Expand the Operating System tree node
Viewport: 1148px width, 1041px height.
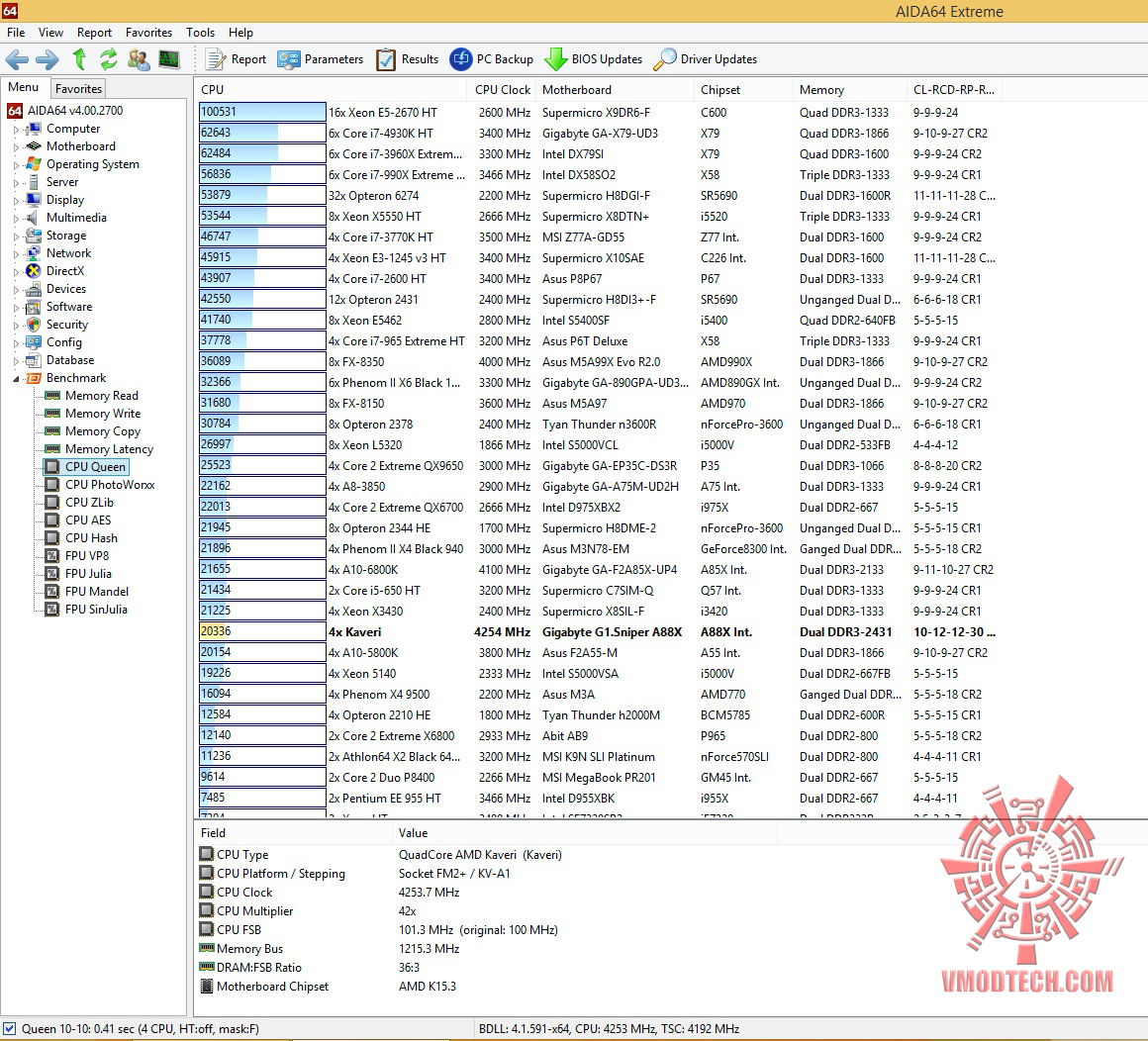click(x=16, y=164)
